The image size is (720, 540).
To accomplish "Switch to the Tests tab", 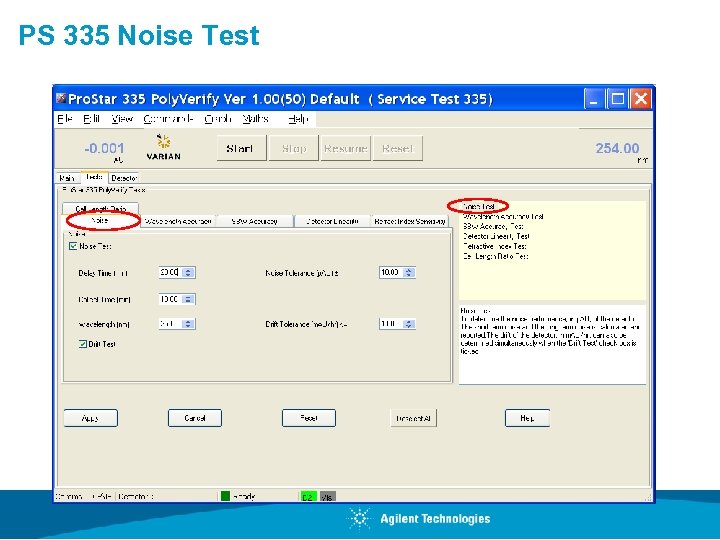I will coord(94,177).
